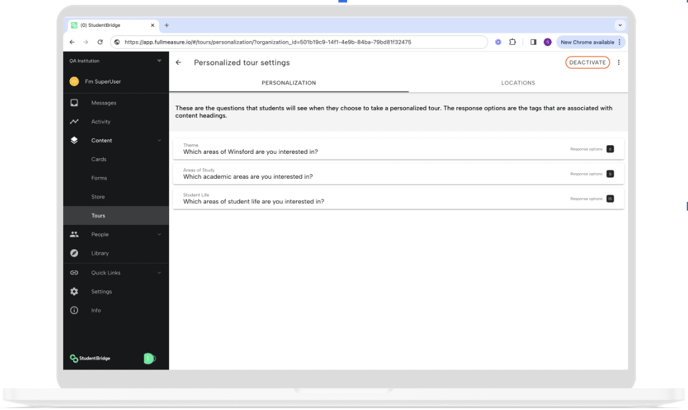Click the Info circle icon
This screenshot has width=688, height=410.
(74, 310)
